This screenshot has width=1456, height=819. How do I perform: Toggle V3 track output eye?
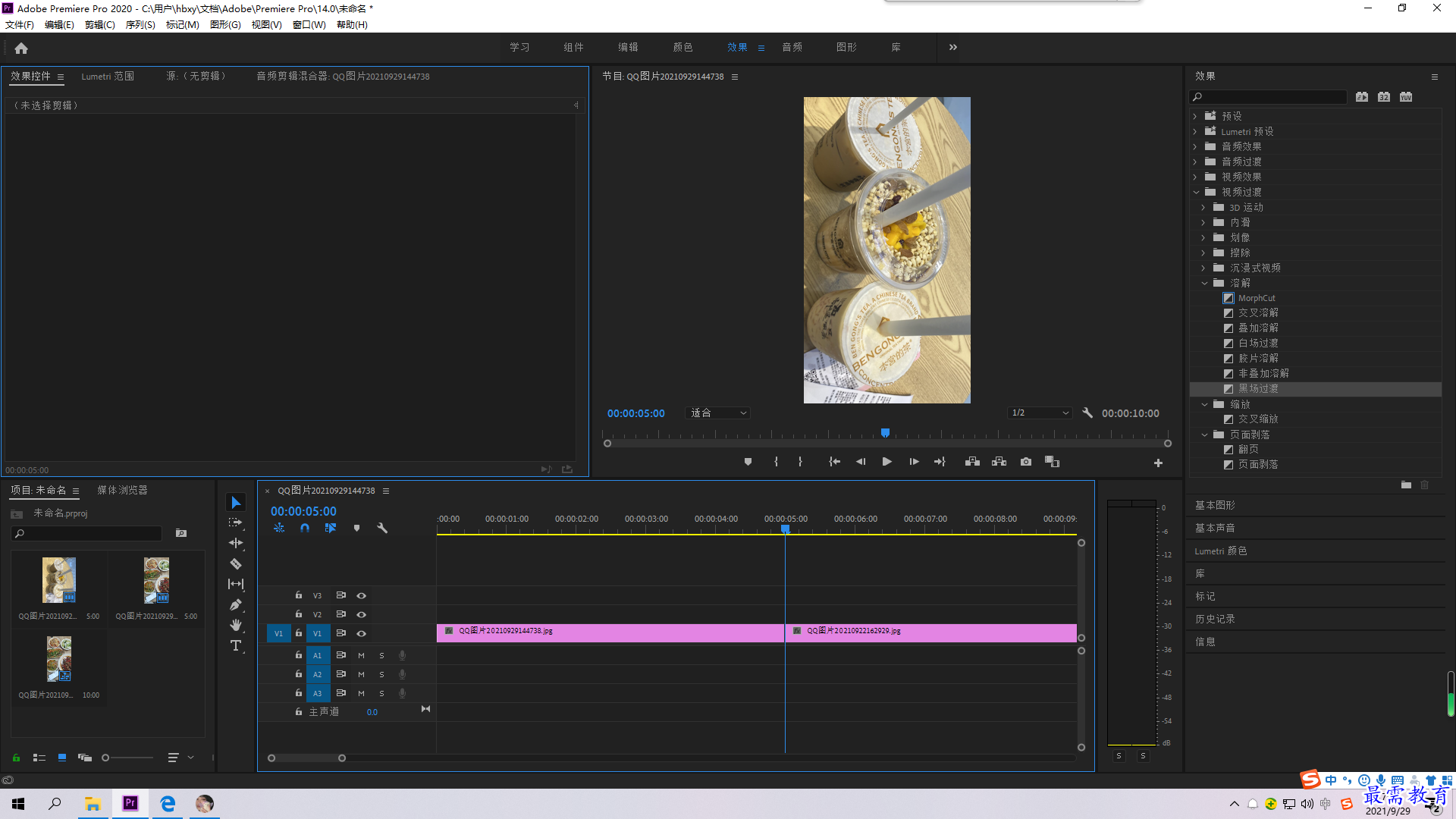tap(362, 595)
